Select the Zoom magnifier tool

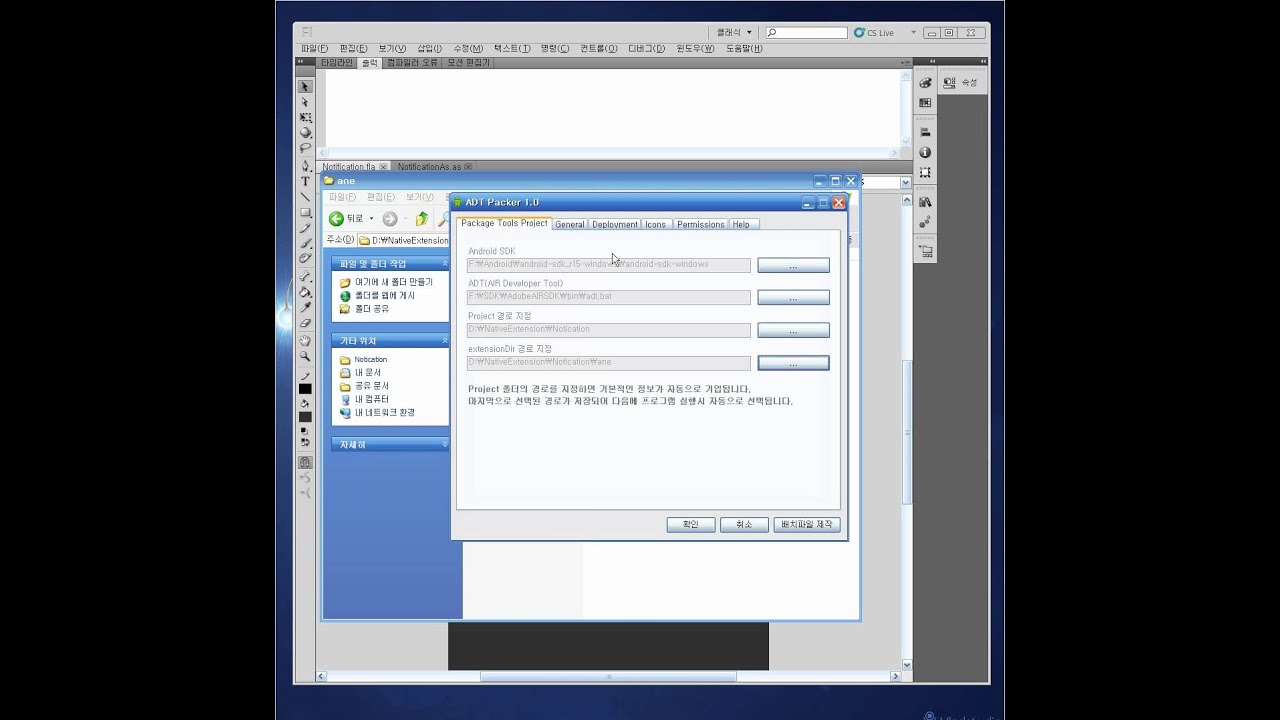305,356
